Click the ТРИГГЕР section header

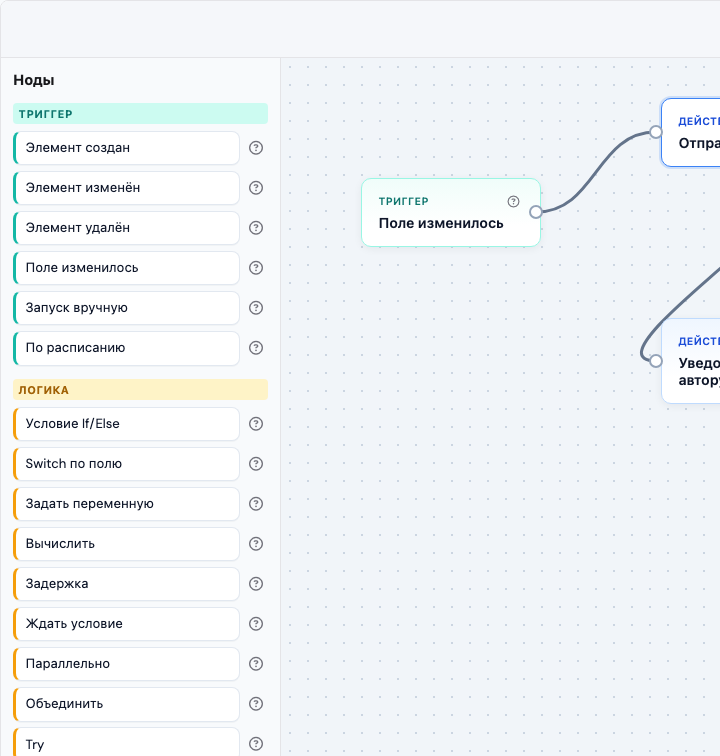pyautogui.click(x=140, y=114)
